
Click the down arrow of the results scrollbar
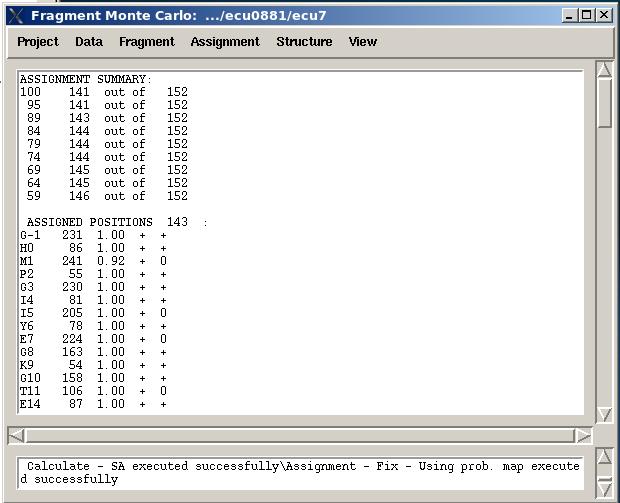604,414
